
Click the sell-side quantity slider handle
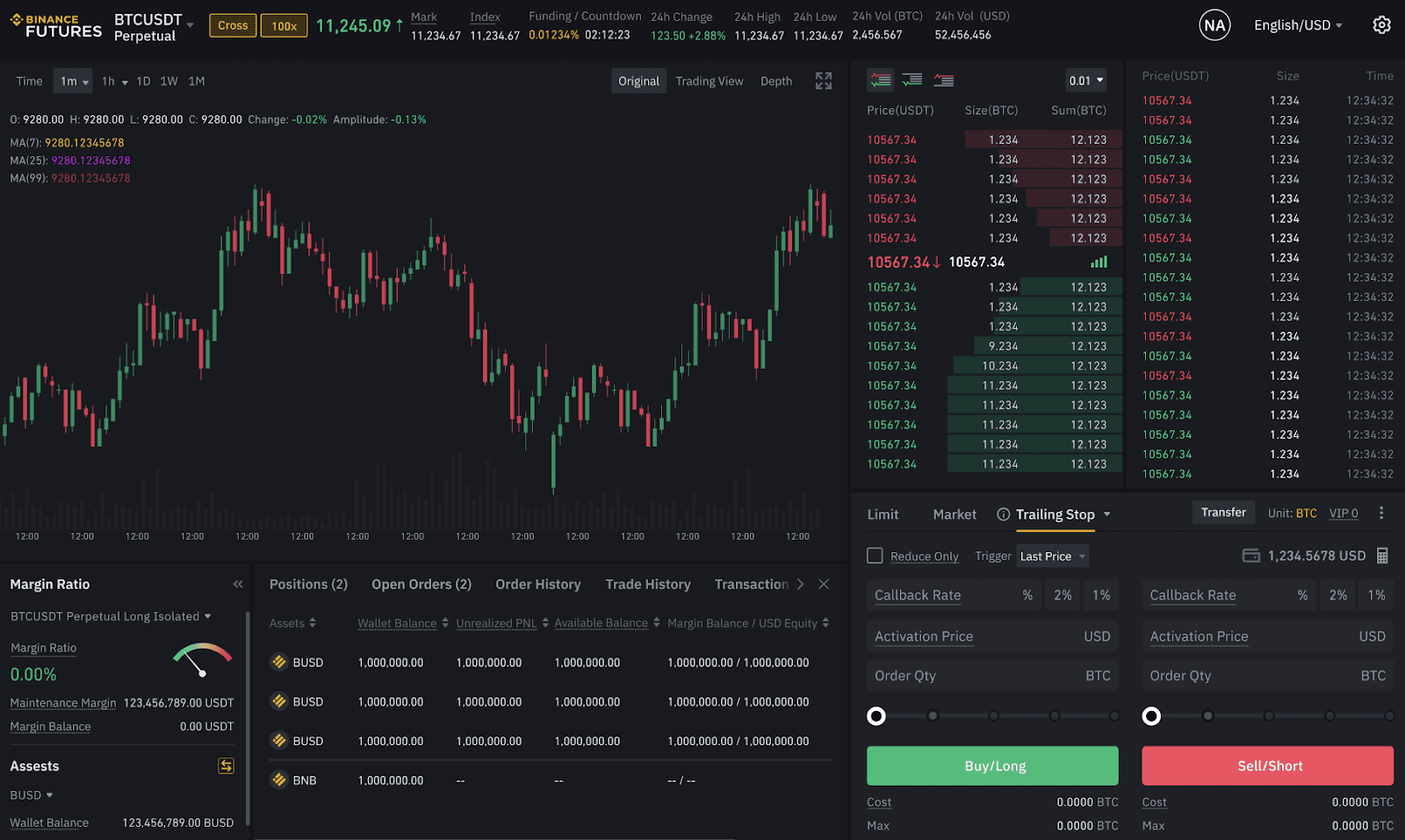(x=1151, y=716)
